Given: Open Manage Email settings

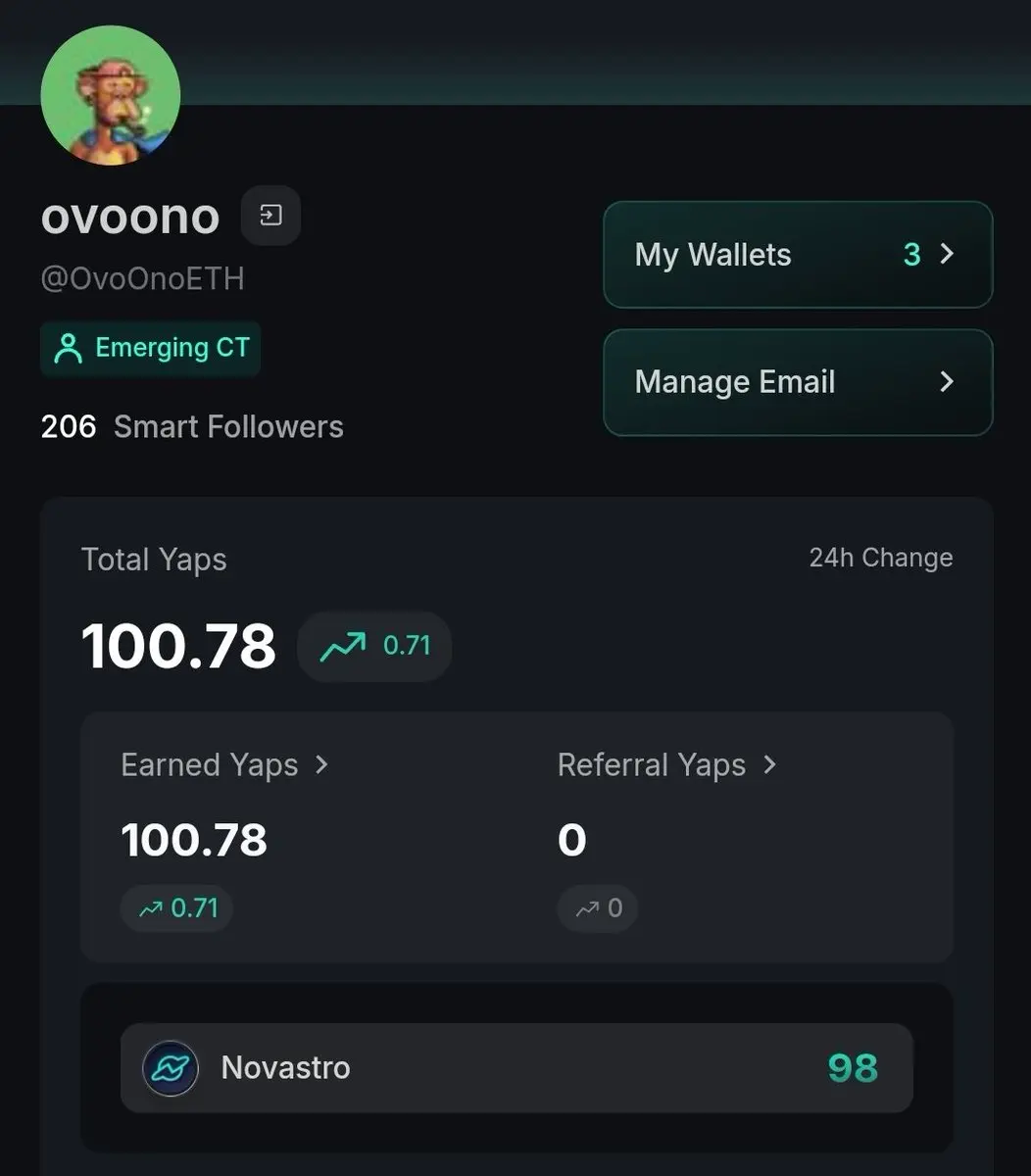Looking at the screenshot, I should tap(798, 382).
